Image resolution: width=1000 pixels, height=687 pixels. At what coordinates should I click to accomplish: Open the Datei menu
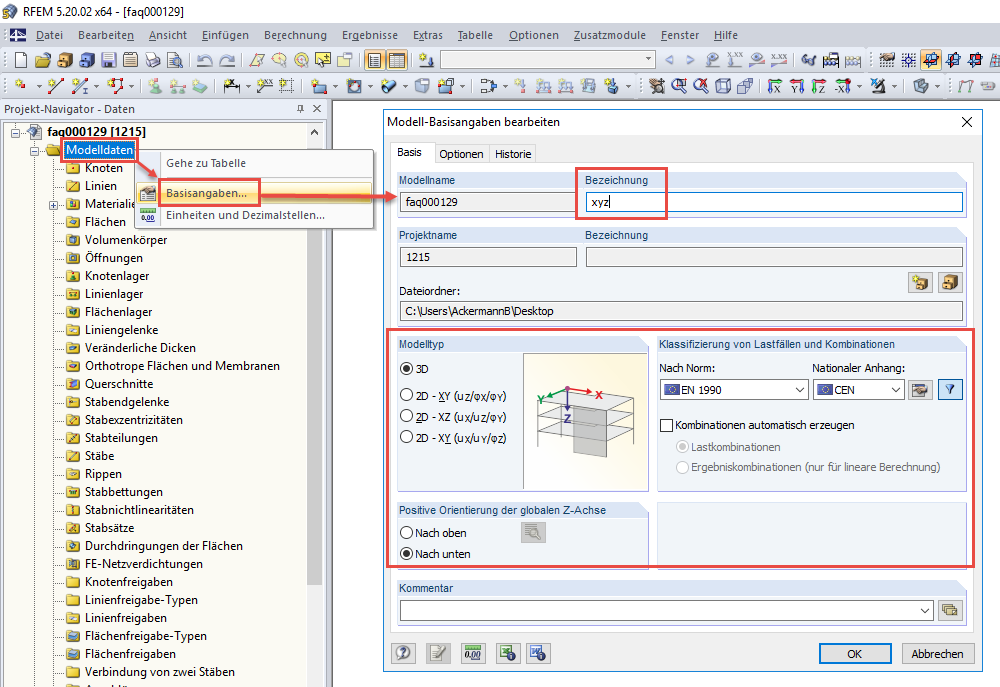pos(49,35)
